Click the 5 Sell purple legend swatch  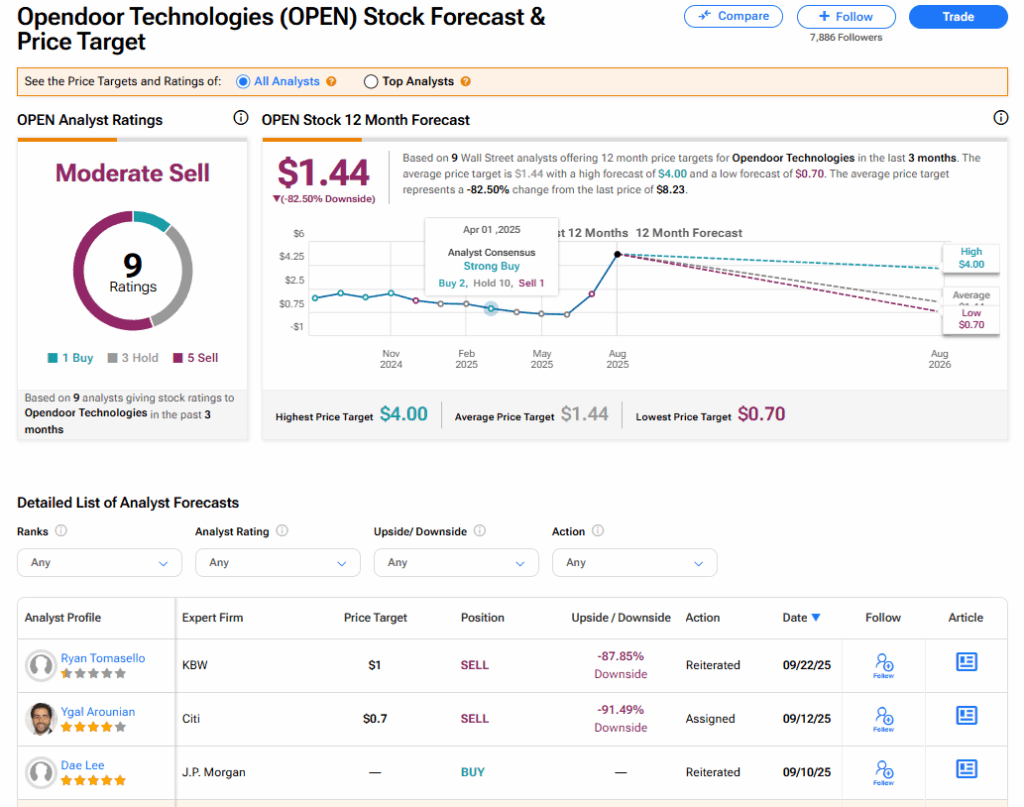coord(178,358)
